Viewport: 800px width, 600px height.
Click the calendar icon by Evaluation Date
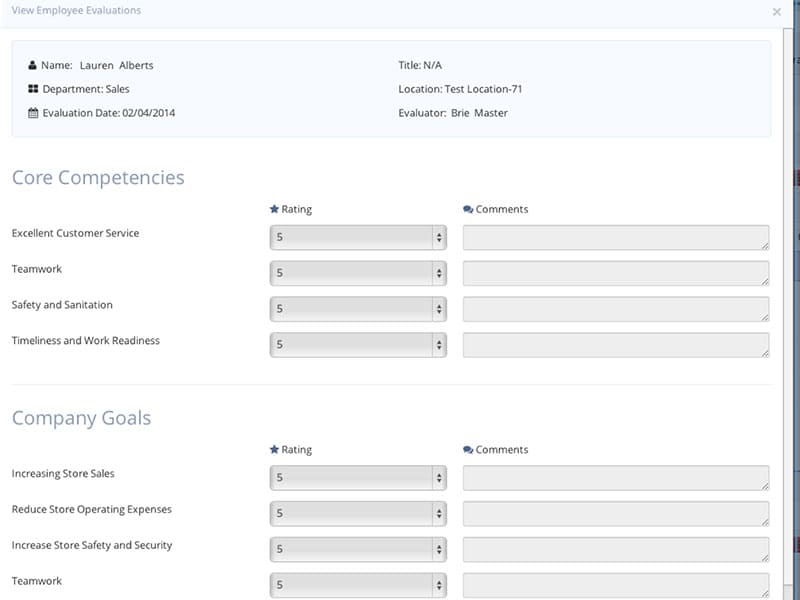[33, 113]
